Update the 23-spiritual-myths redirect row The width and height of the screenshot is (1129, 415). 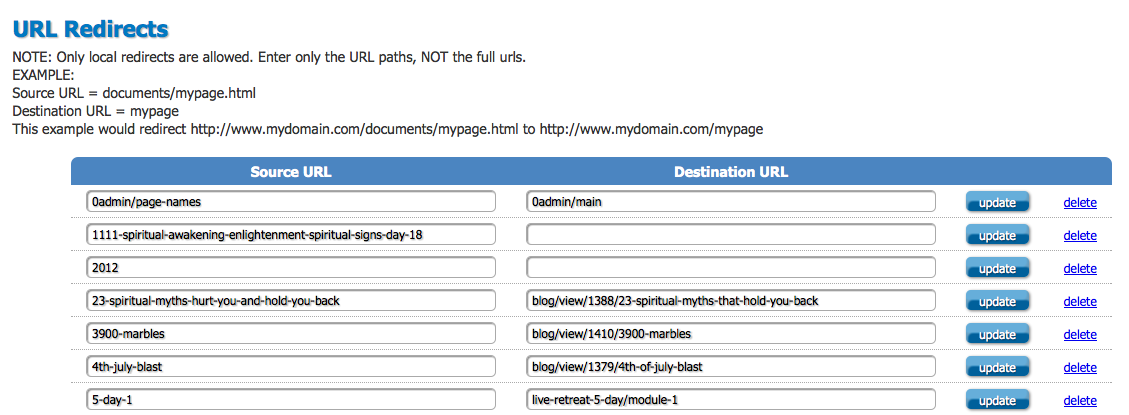[x=997, y=302]
